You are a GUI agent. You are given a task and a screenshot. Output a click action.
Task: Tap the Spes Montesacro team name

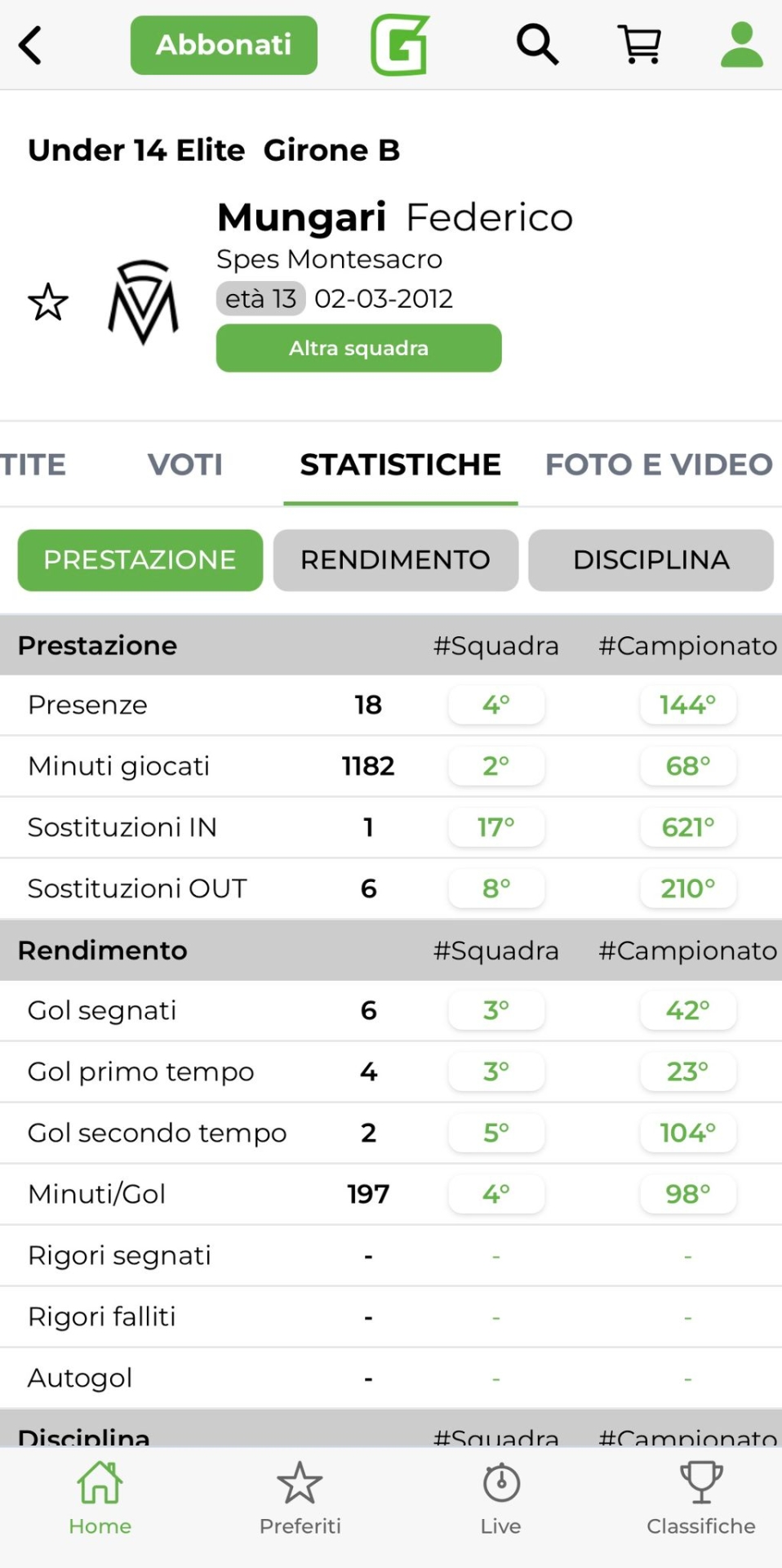329,259
